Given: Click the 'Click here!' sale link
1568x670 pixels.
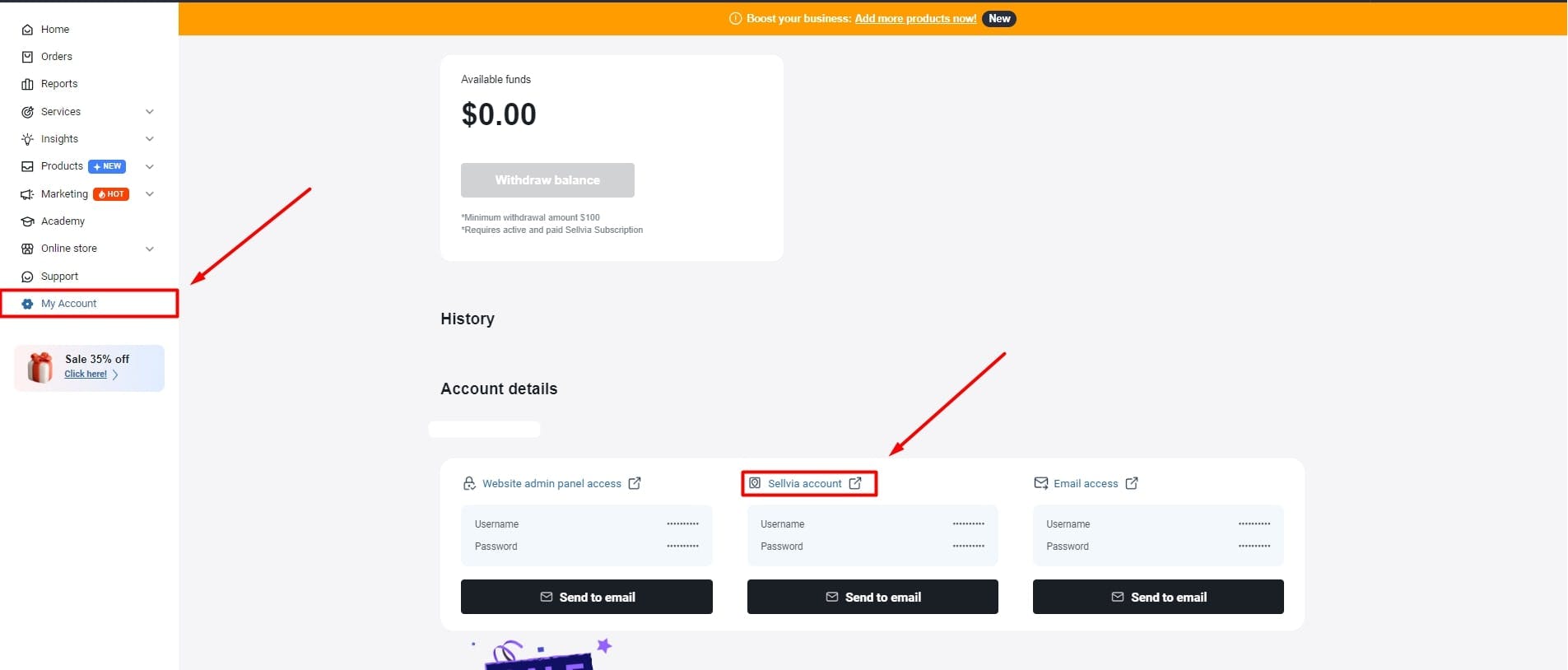Looking at the screenshot, I should (x=86, y=374).
